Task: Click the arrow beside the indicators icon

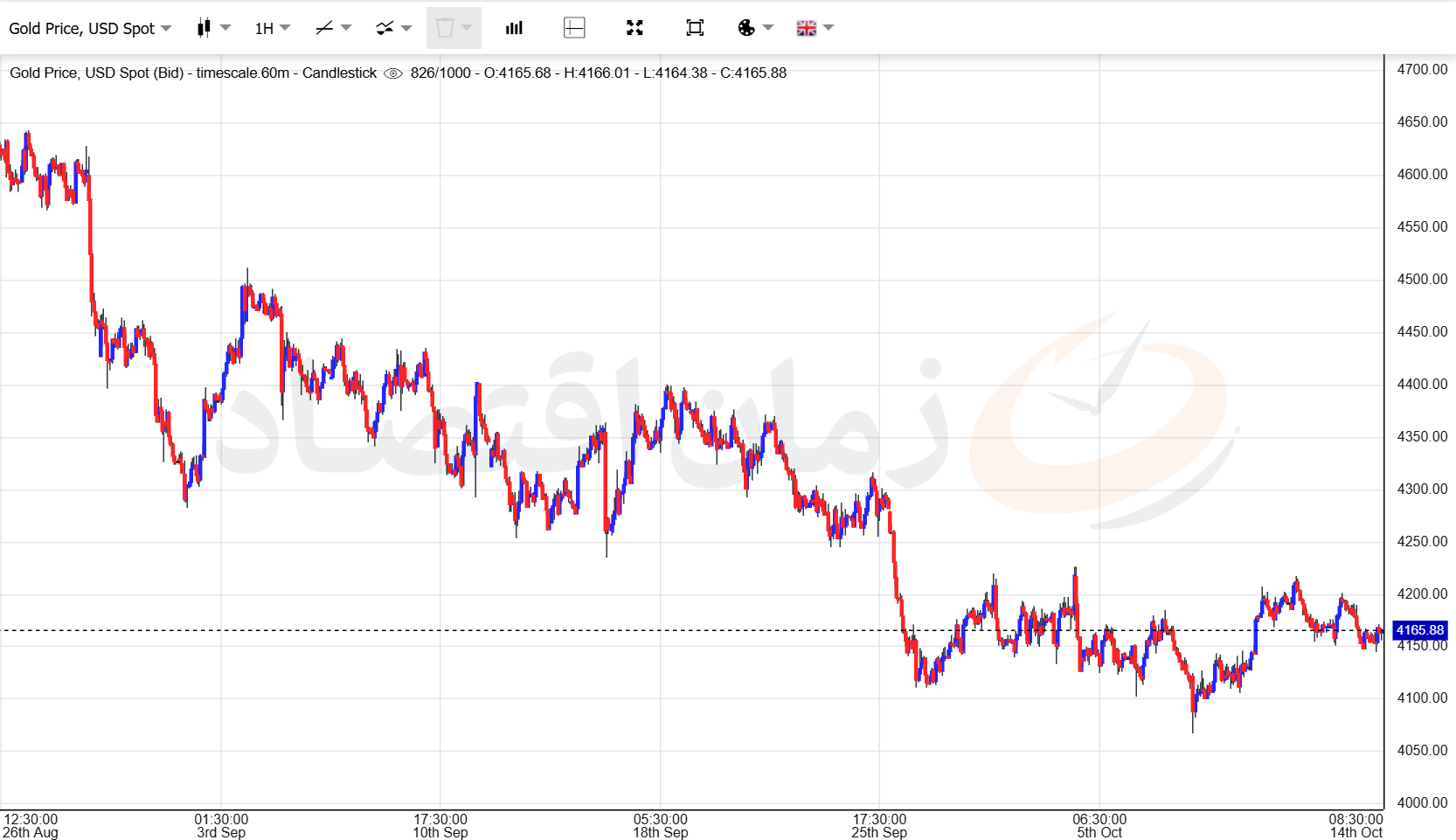Action: coord(406,28)
